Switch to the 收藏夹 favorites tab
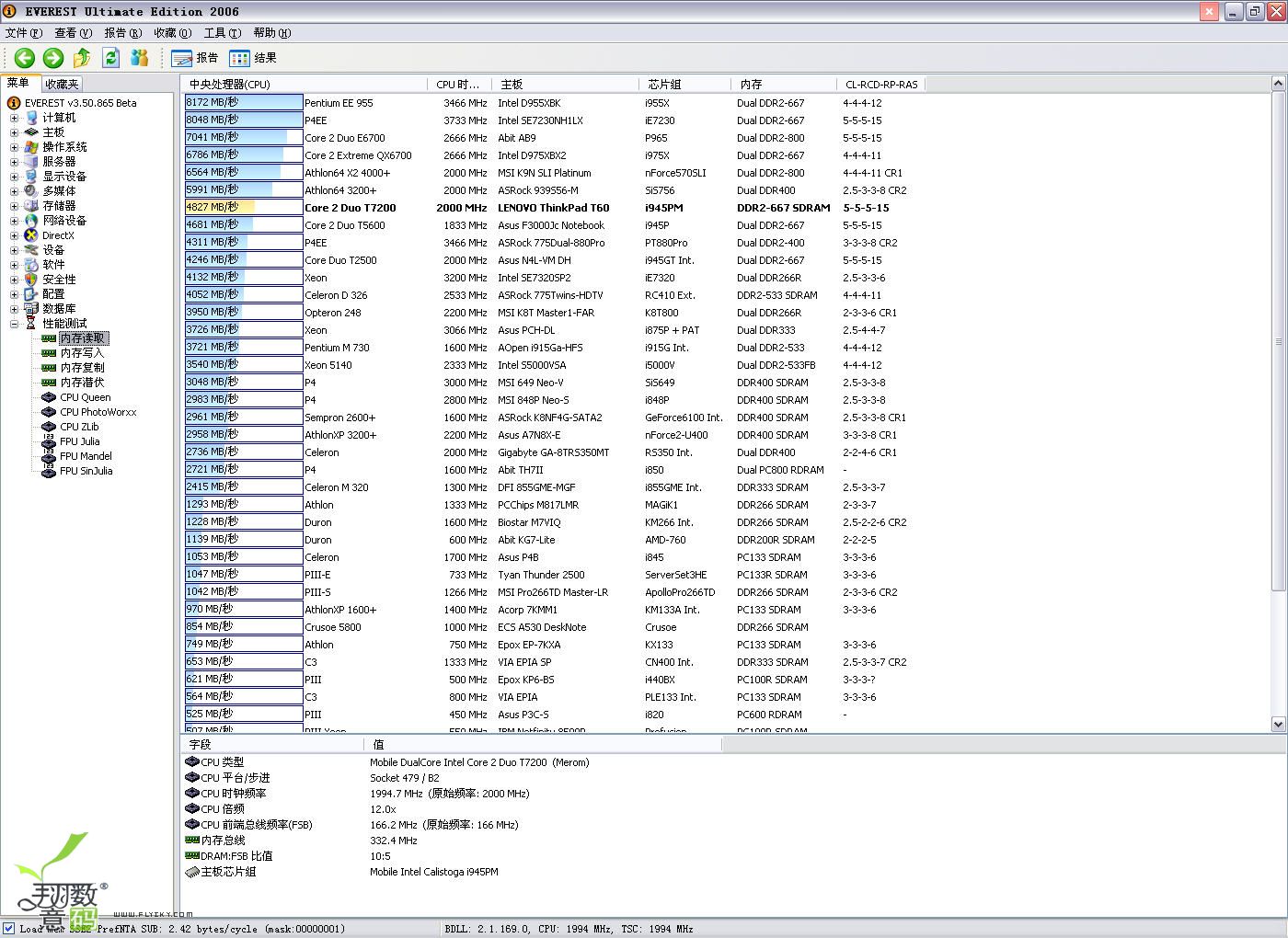Image resolution: width=1288 pixels, height=938 pixels. pyautogui.click(x=63, y=85)
